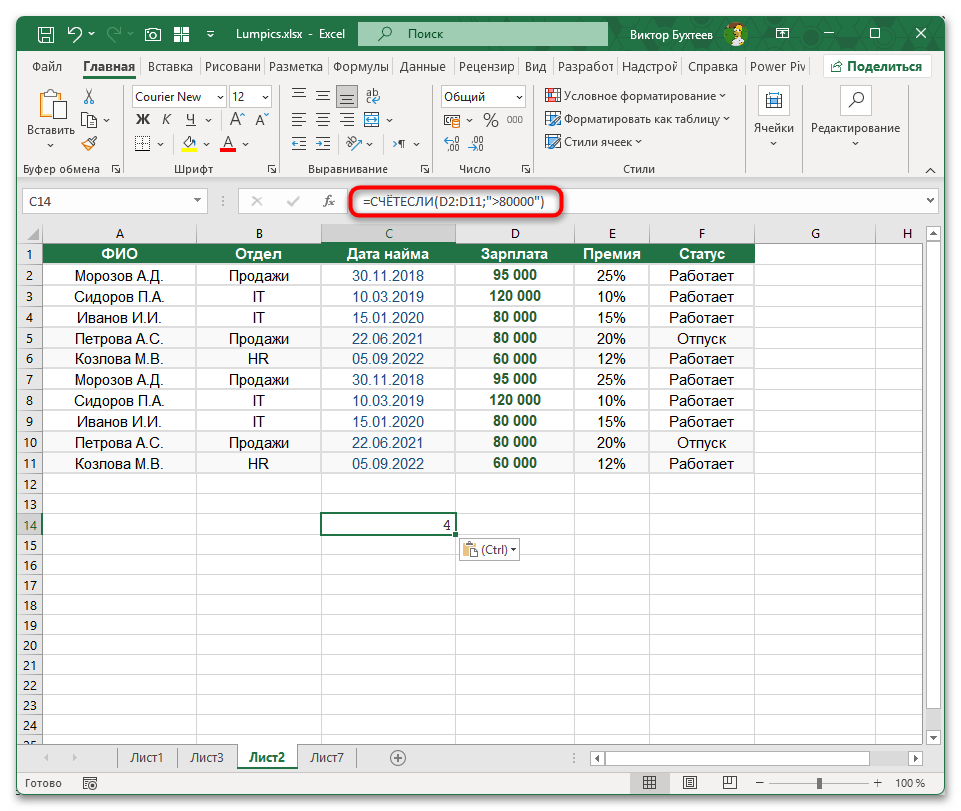Expand Форматировать как таблицу menu

[637, 119]
